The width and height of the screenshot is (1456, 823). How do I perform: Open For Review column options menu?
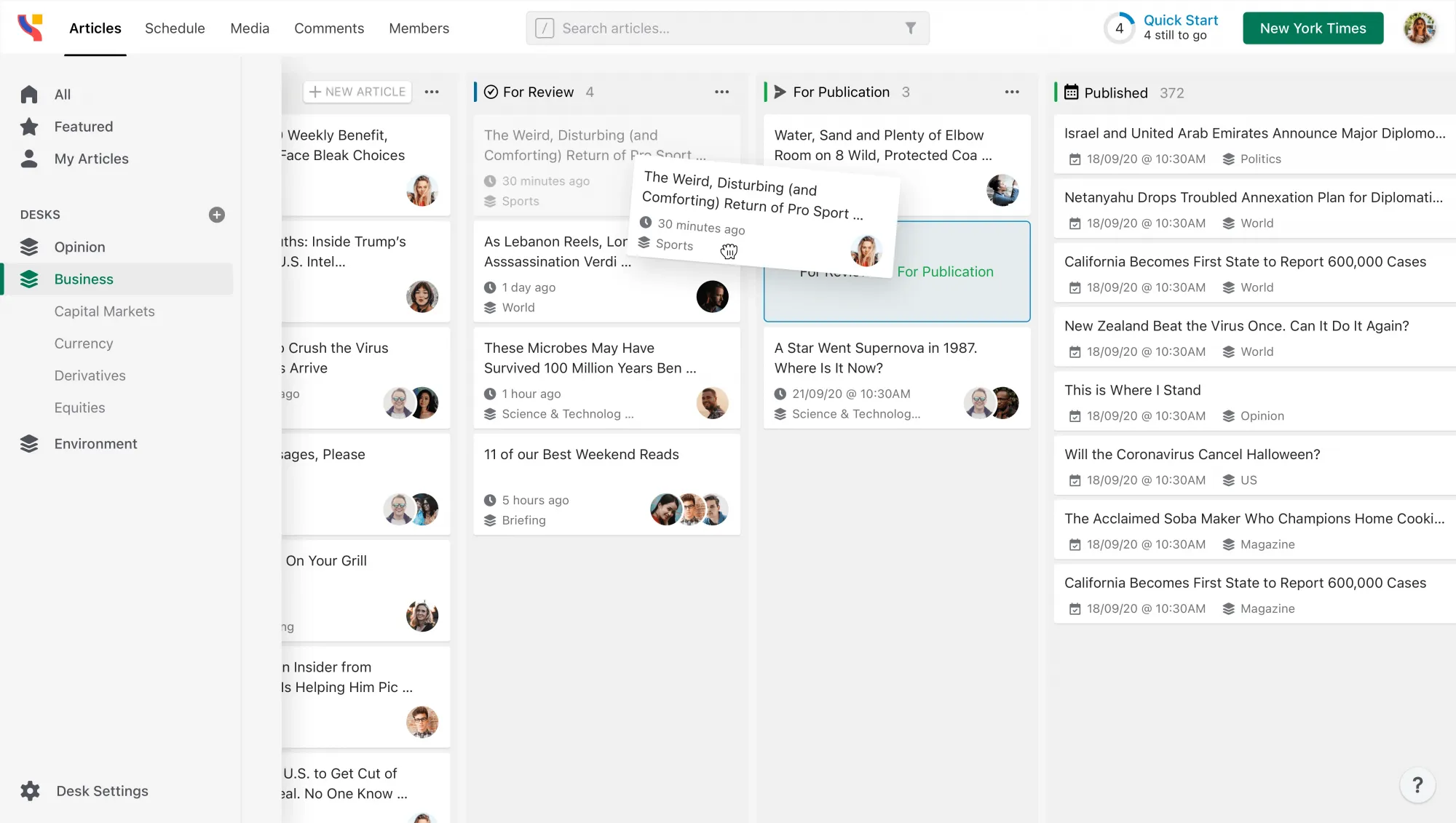[722, 92]
